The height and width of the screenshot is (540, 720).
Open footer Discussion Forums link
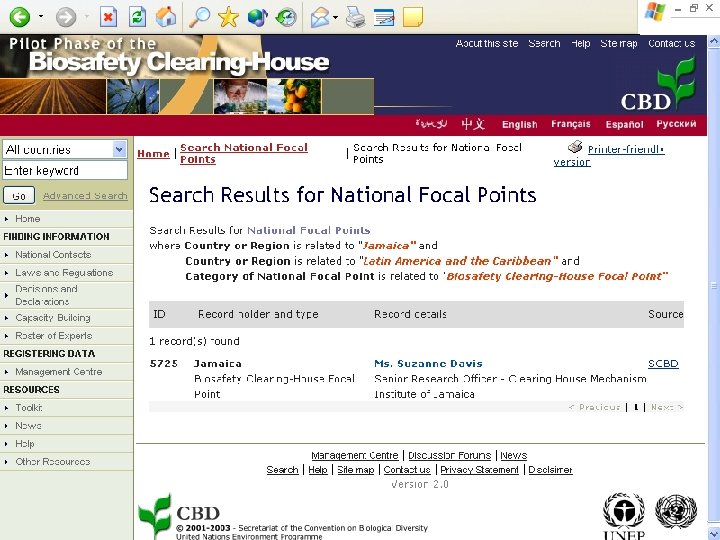[x=450, y=456]
